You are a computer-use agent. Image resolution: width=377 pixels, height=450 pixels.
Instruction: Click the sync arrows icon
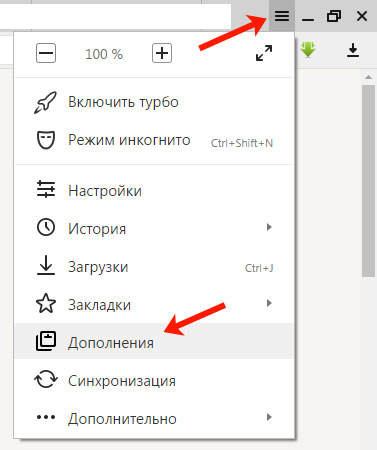(x=46, y=380)
